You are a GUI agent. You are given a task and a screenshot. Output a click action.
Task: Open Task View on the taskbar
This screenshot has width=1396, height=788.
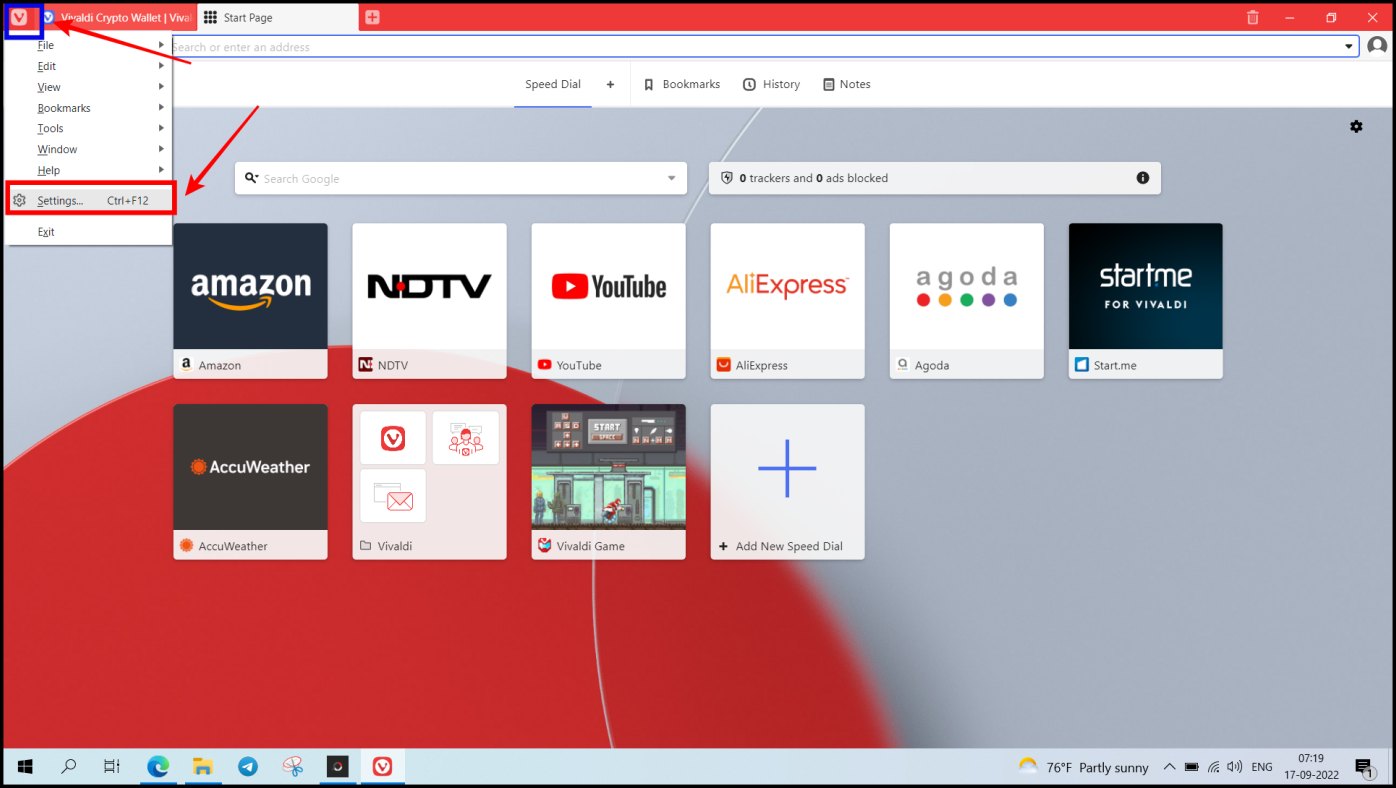click(x=112, y=767)
